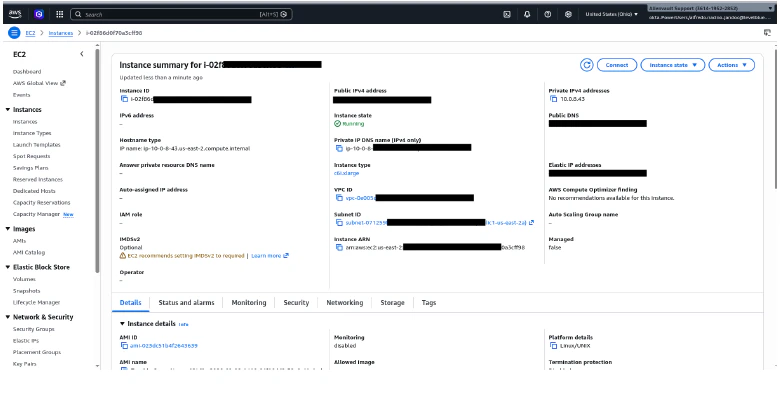Open the help question mark icon

pos(548,14)
